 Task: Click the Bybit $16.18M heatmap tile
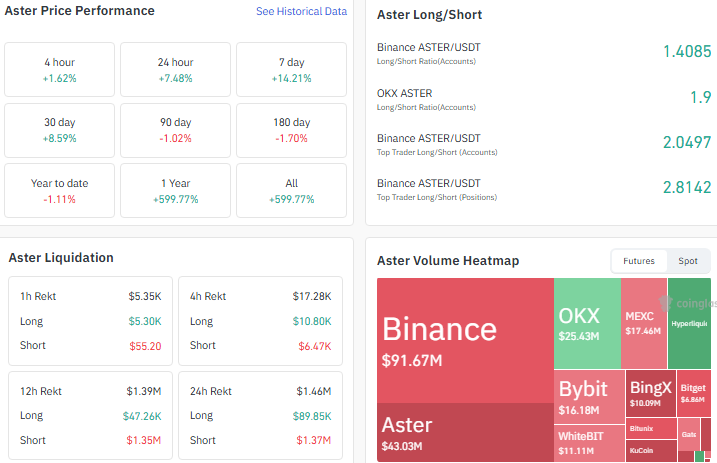[x=589, y=397]
